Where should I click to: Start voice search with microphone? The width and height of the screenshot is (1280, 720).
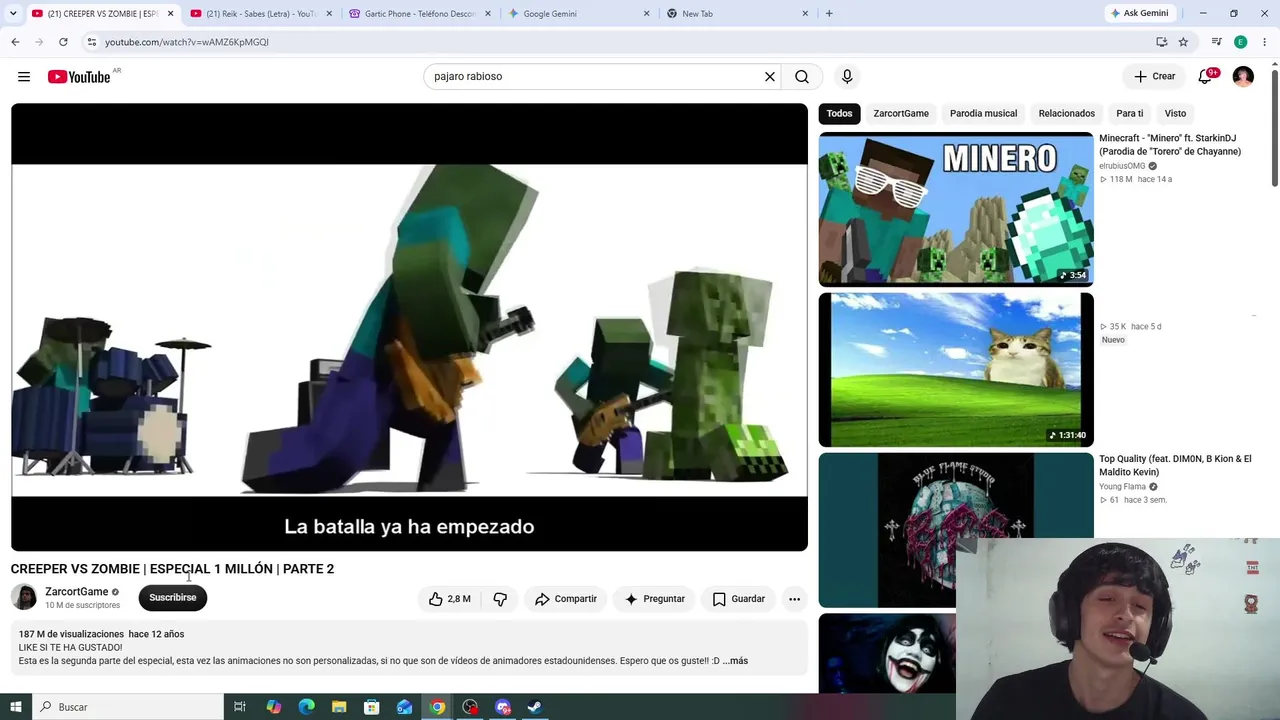(847, 77)
